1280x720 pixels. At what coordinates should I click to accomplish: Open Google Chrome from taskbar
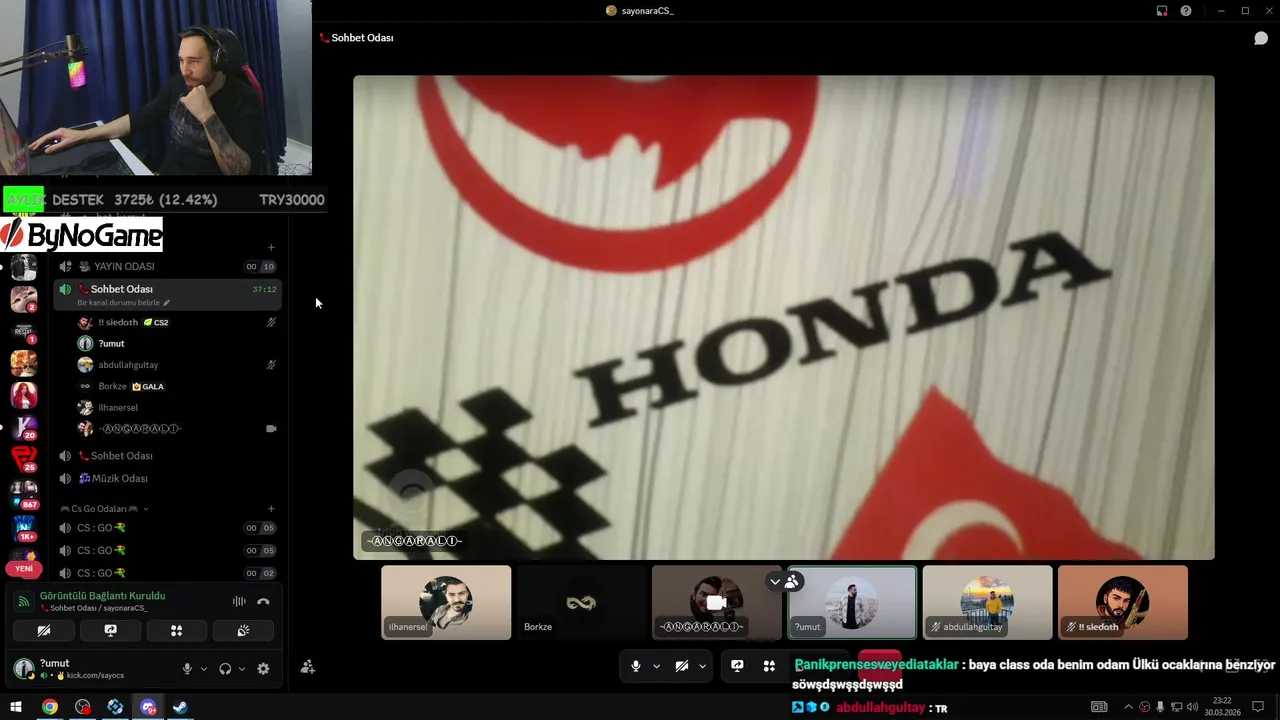[50, 707]
